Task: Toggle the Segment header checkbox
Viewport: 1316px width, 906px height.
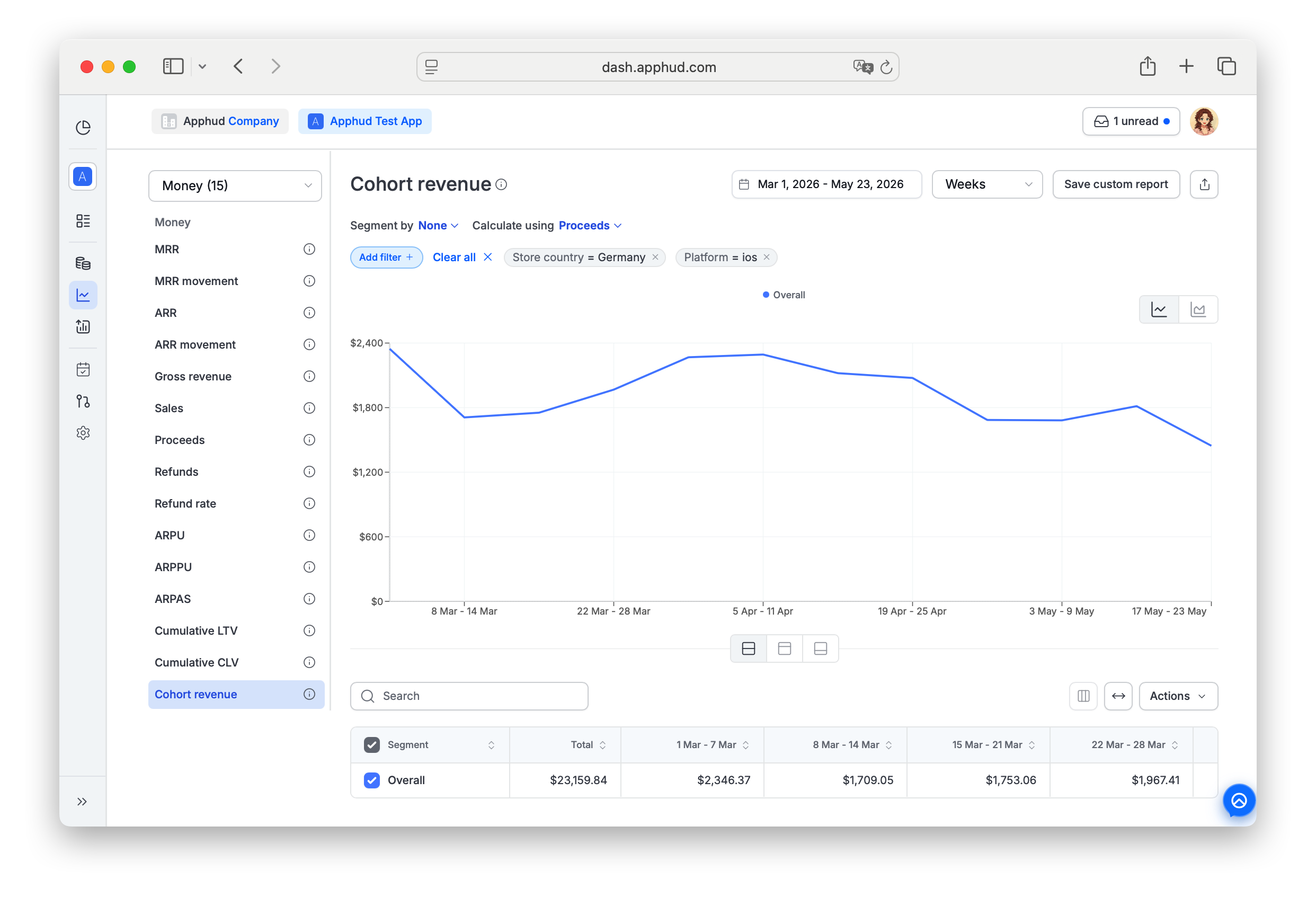Action: (372, 745)
